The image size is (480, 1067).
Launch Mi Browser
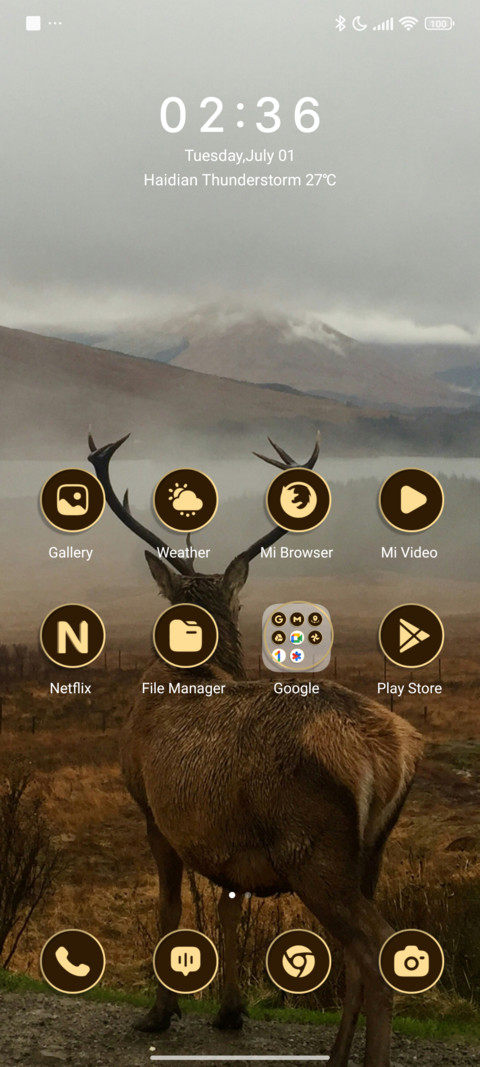coord(298,500)
